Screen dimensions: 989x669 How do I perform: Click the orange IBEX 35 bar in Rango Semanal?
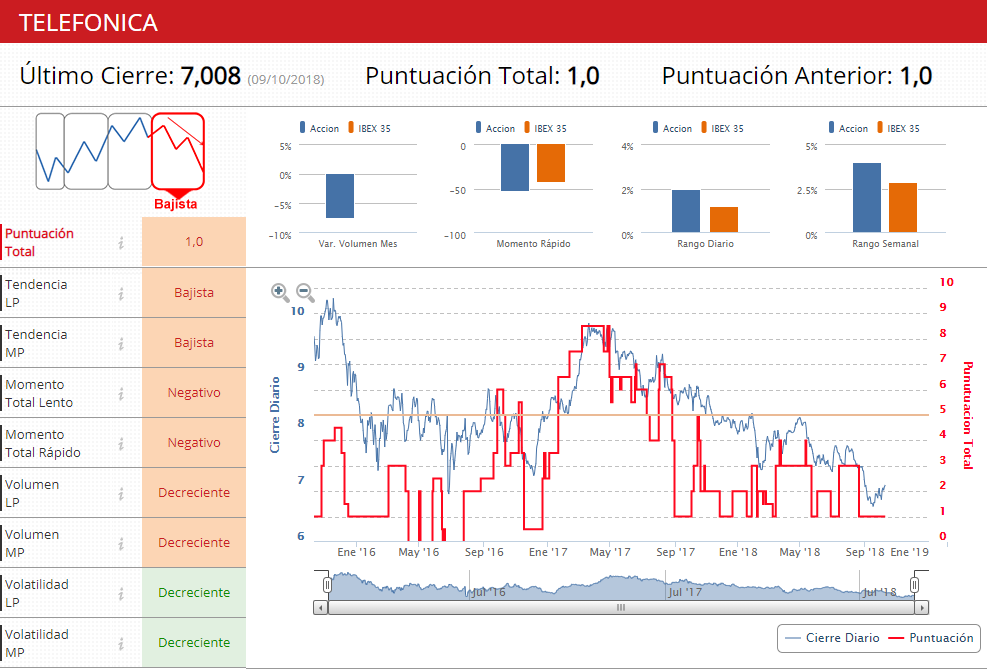pos(903,208)
